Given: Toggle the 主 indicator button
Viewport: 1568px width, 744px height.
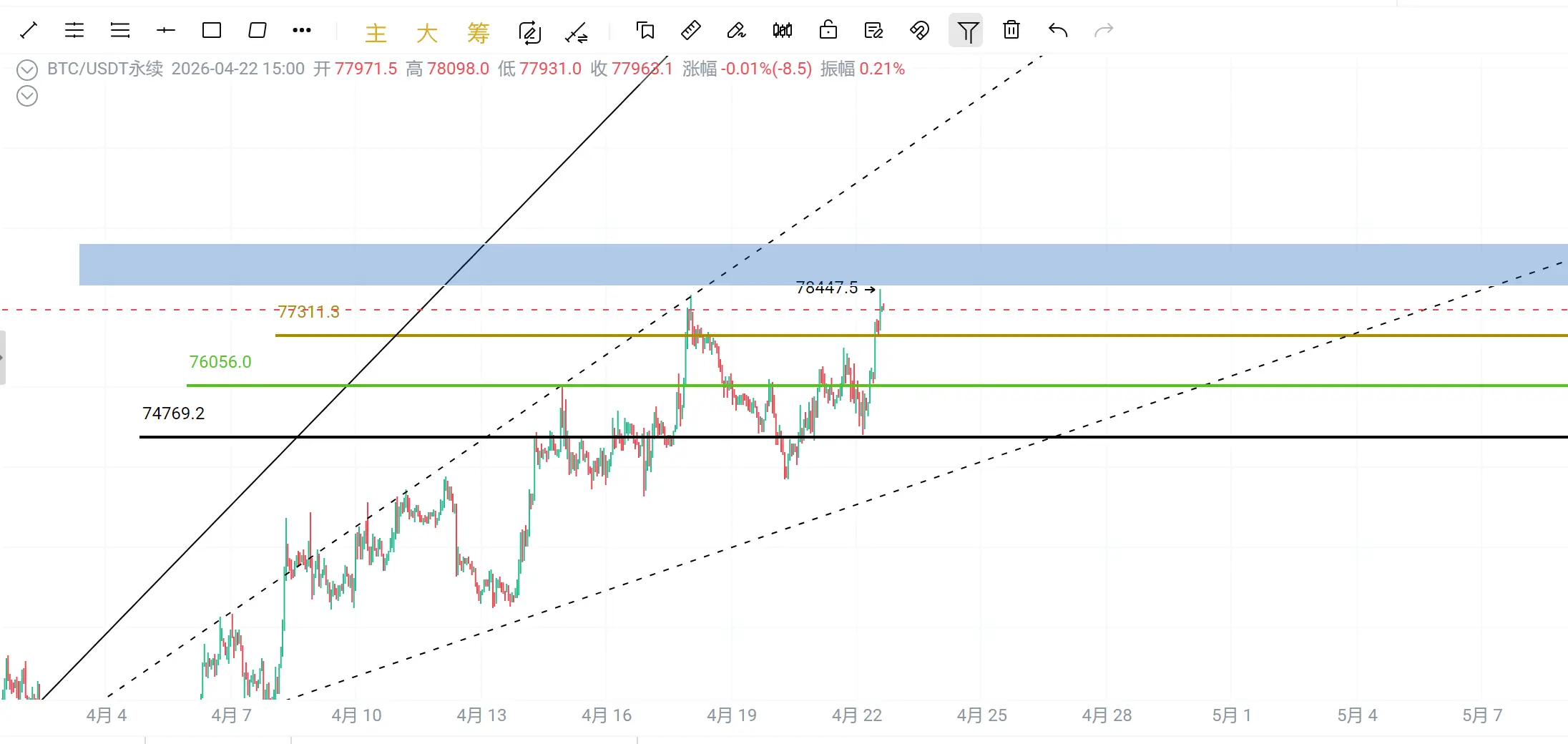Looking at the screenshot, I should click(376, 33).
